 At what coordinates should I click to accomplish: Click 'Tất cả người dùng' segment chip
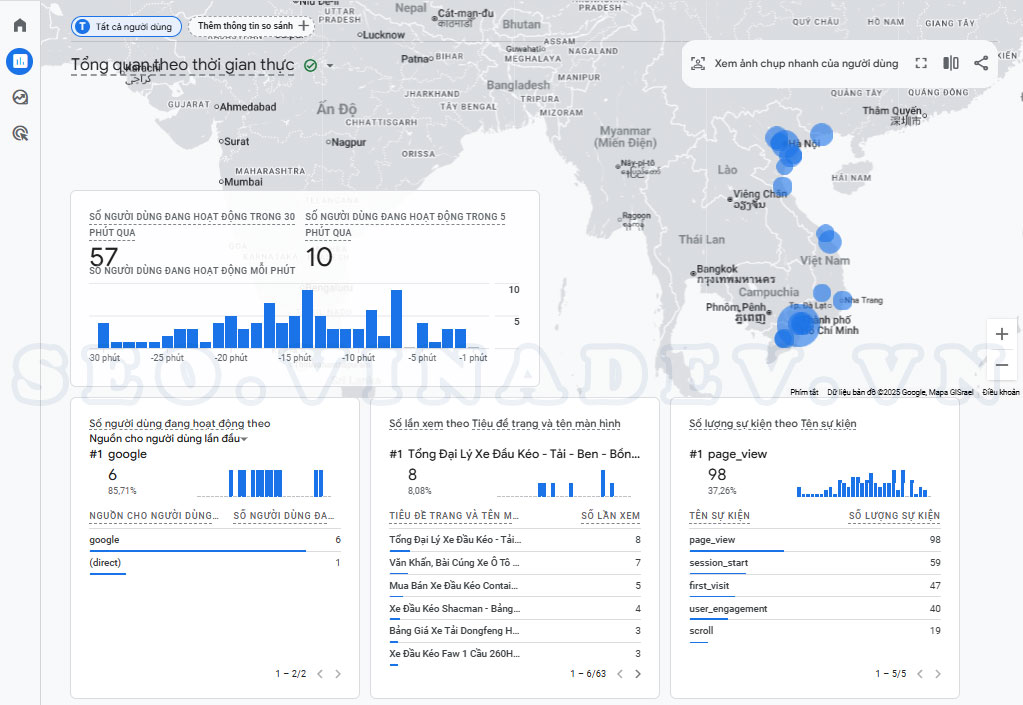tap(126, 27)
